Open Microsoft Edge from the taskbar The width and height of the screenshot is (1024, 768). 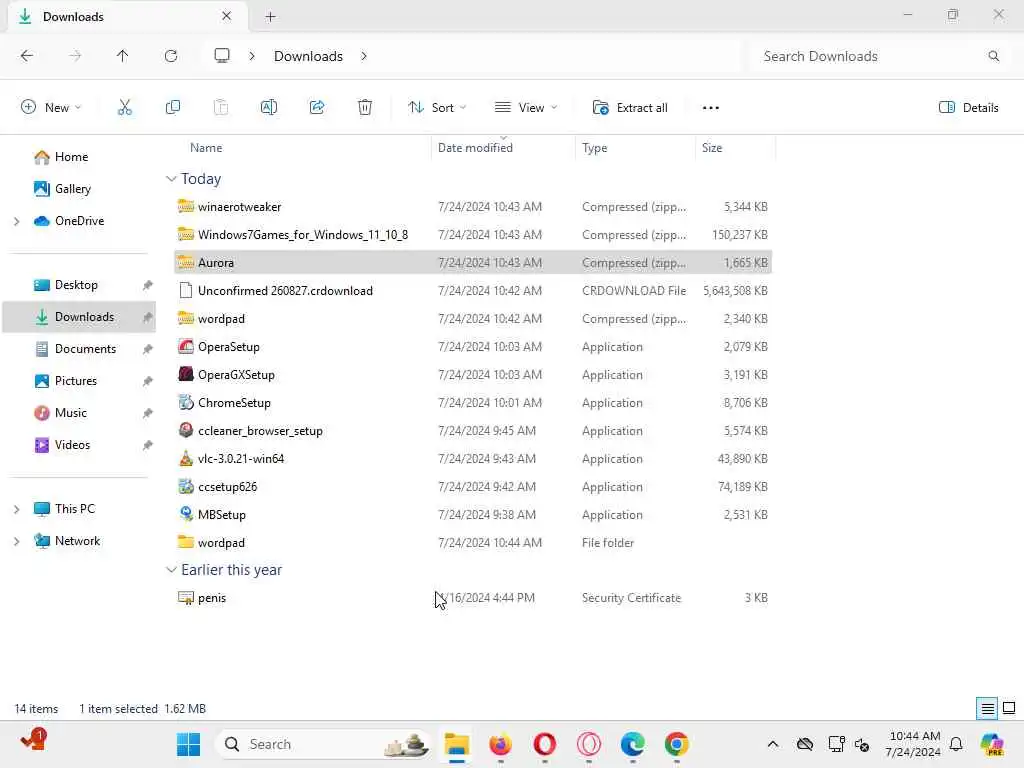tap(632, 744)
